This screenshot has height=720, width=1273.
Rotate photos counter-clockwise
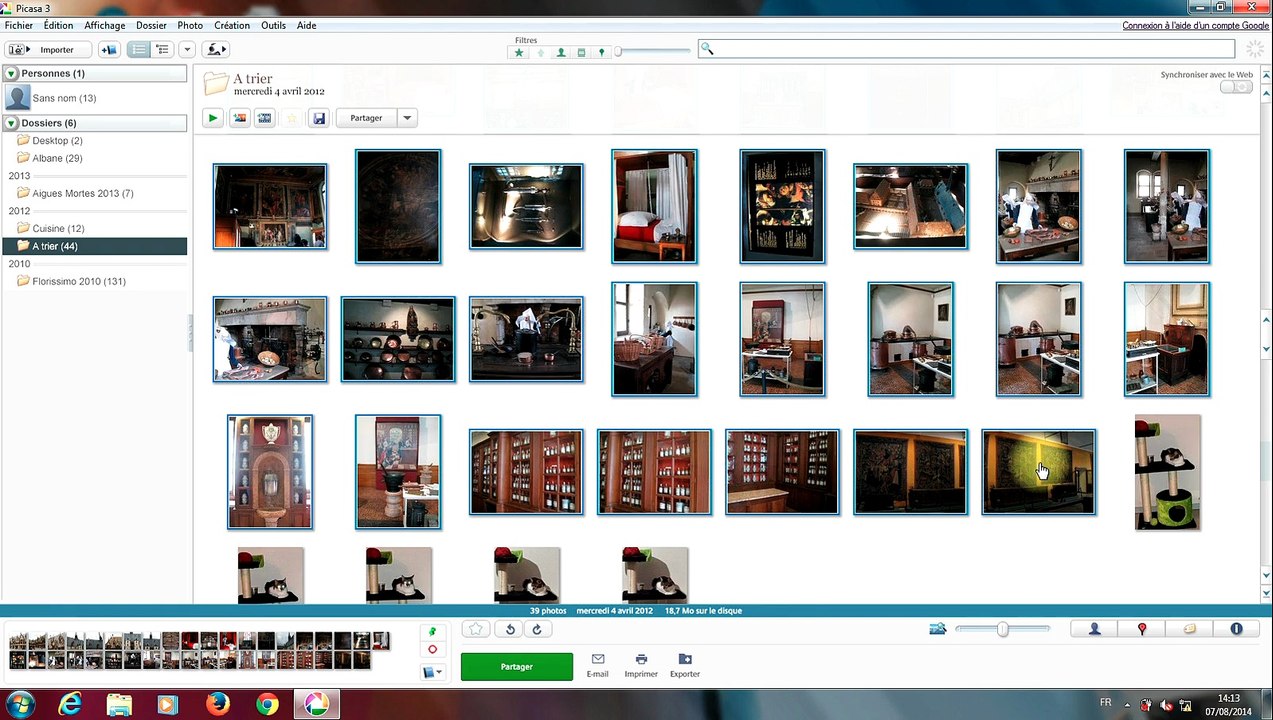click(x=510, y=629)
